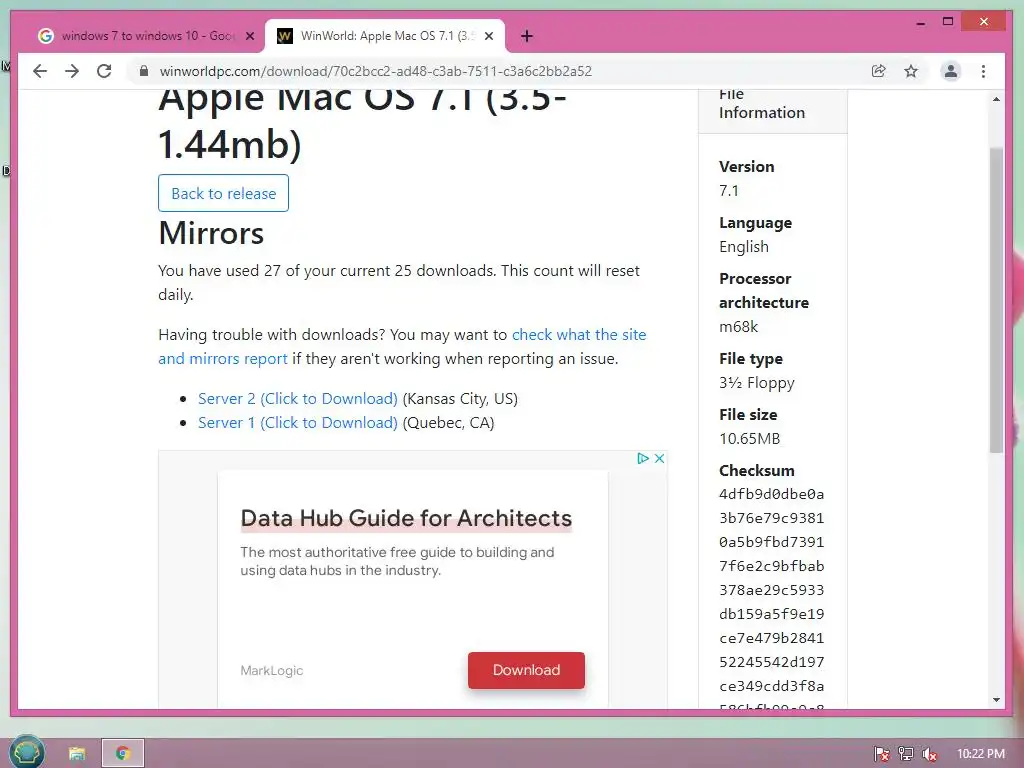1024x768 pixels.
Task: Click the Language value English
Action: 744,247
